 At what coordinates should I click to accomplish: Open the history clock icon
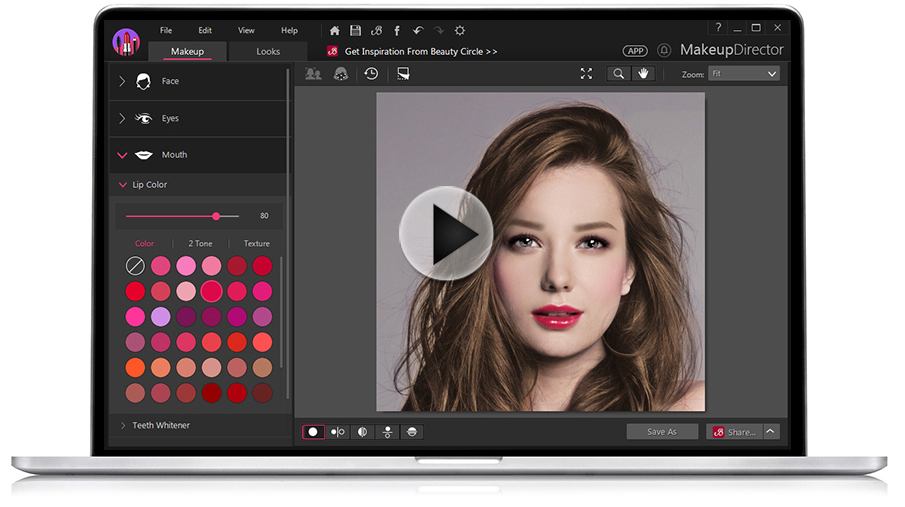371,74
